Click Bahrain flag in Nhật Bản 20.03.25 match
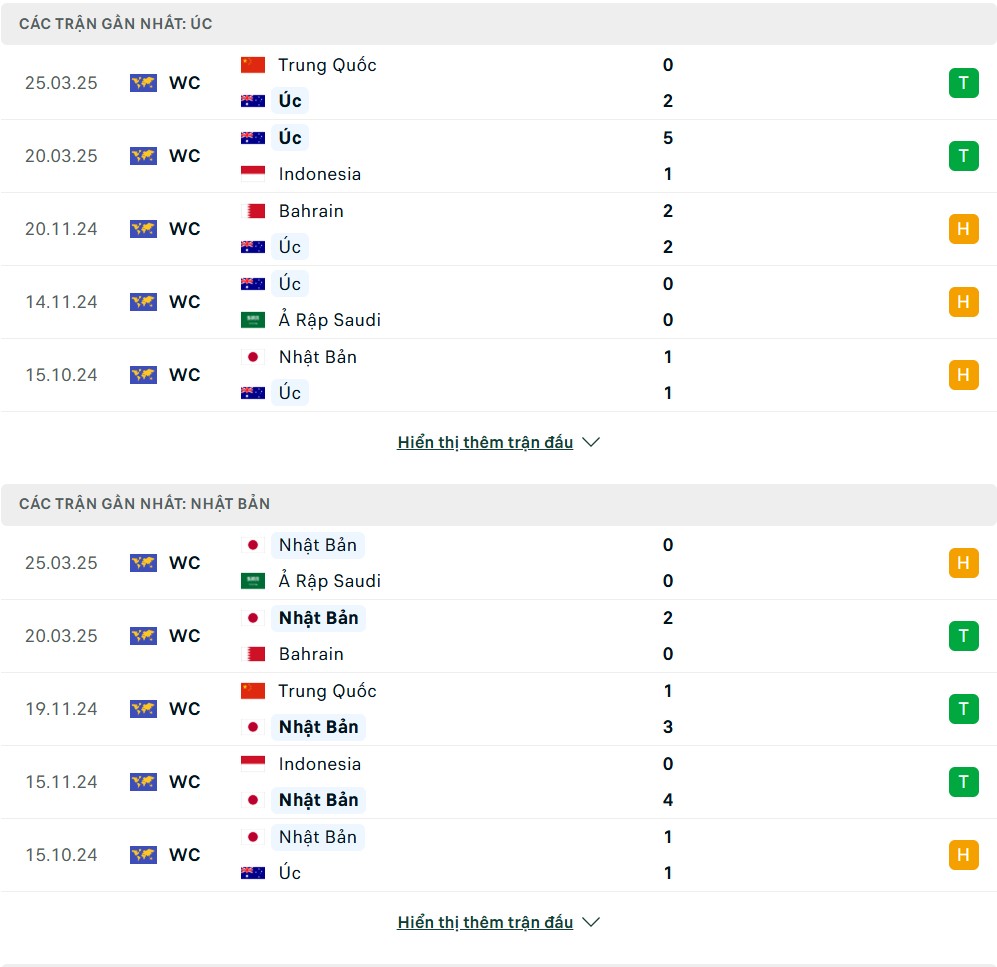Image resolution: width=997 pixels, height=967 pixels. click(252, 654)
